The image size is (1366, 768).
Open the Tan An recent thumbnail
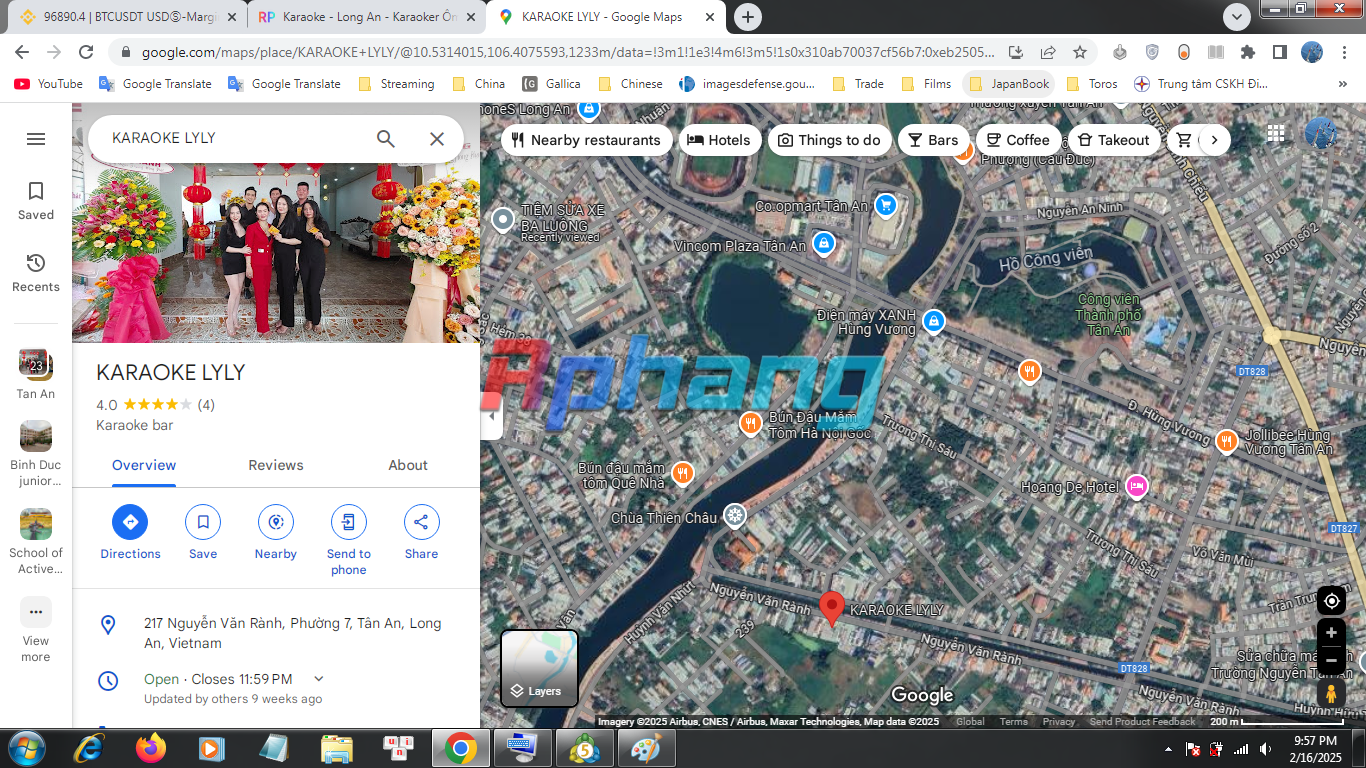tap(36, 373)
